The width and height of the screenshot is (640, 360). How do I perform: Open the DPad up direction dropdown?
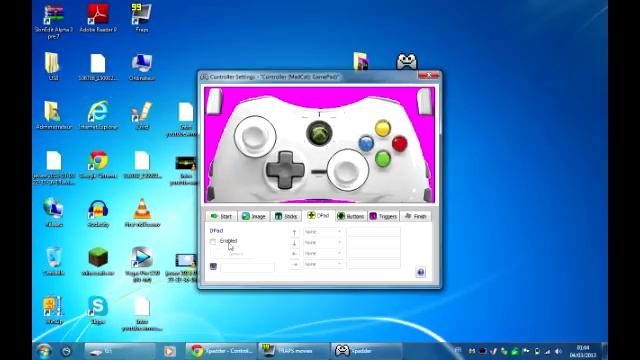point(322,232)
